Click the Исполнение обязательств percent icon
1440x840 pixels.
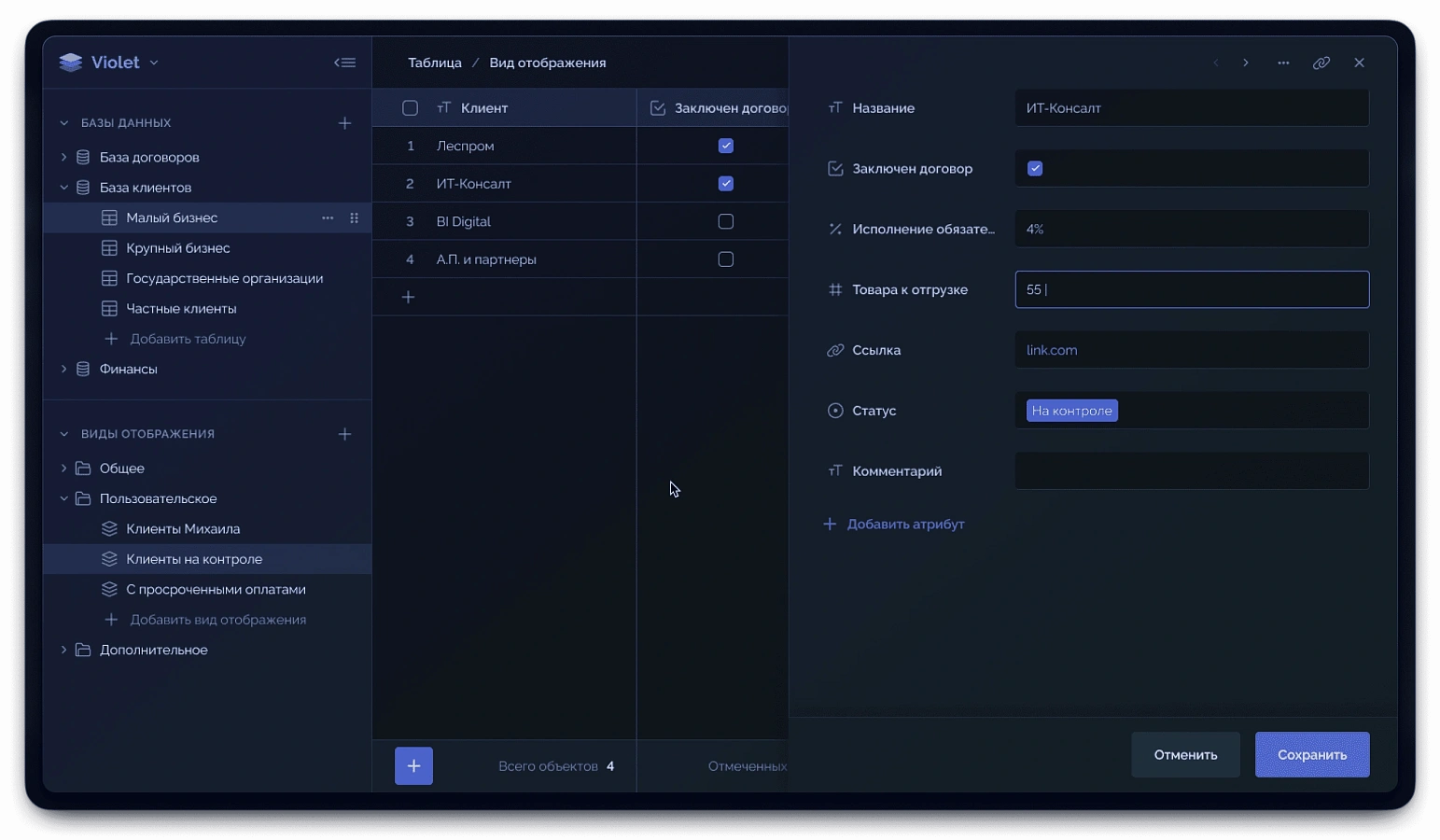pos(835,229)
